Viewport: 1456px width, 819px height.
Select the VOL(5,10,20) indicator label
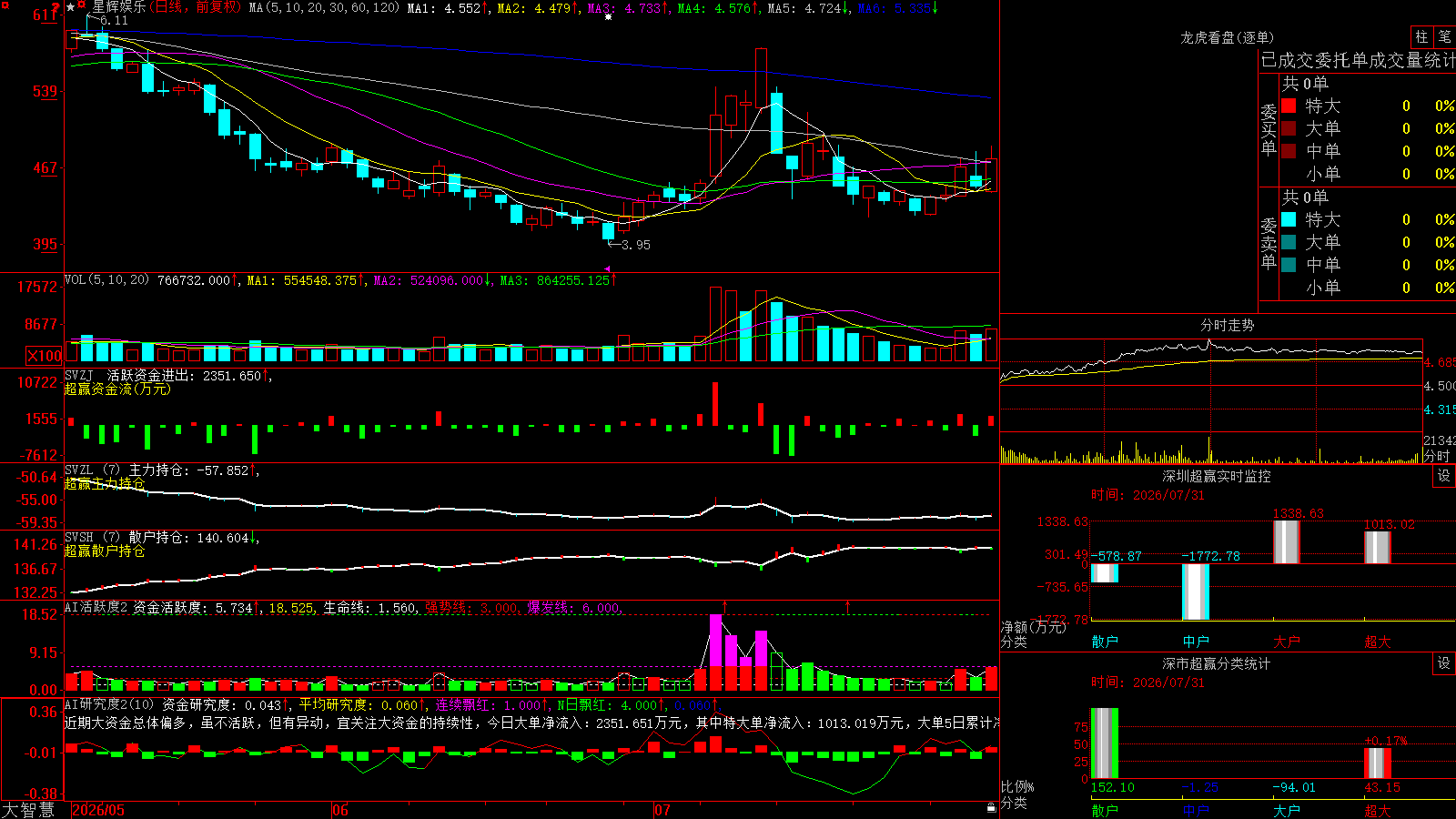click(106, 280)
